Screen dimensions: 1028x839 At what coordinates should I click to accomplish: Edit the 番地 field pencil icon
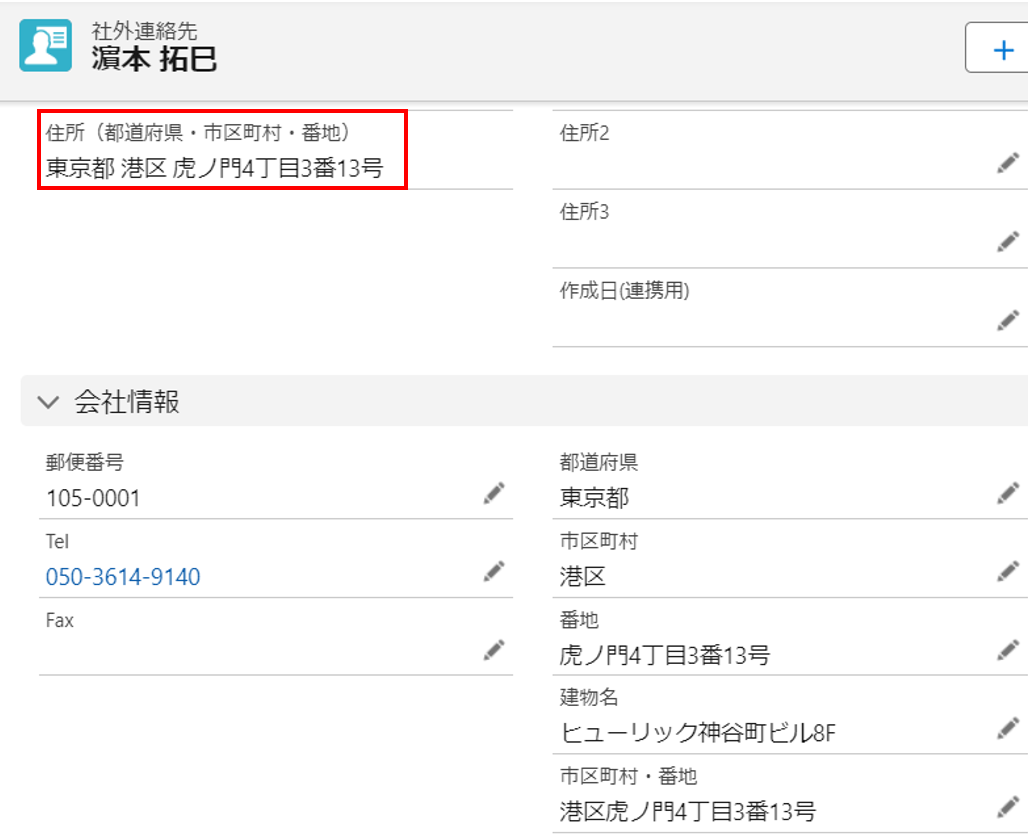pyautogui.click(x=1007, y=651)
